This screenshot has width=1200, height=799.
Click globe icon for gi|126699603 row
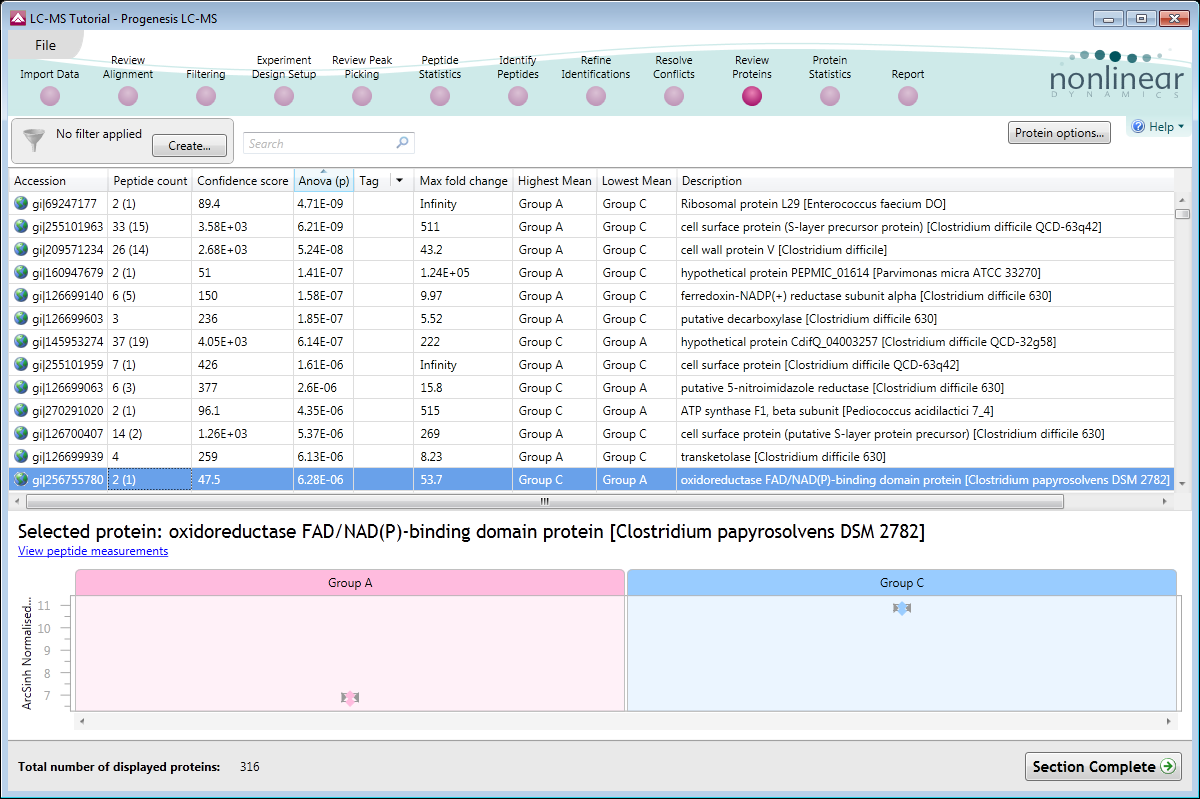coord(21,319)
